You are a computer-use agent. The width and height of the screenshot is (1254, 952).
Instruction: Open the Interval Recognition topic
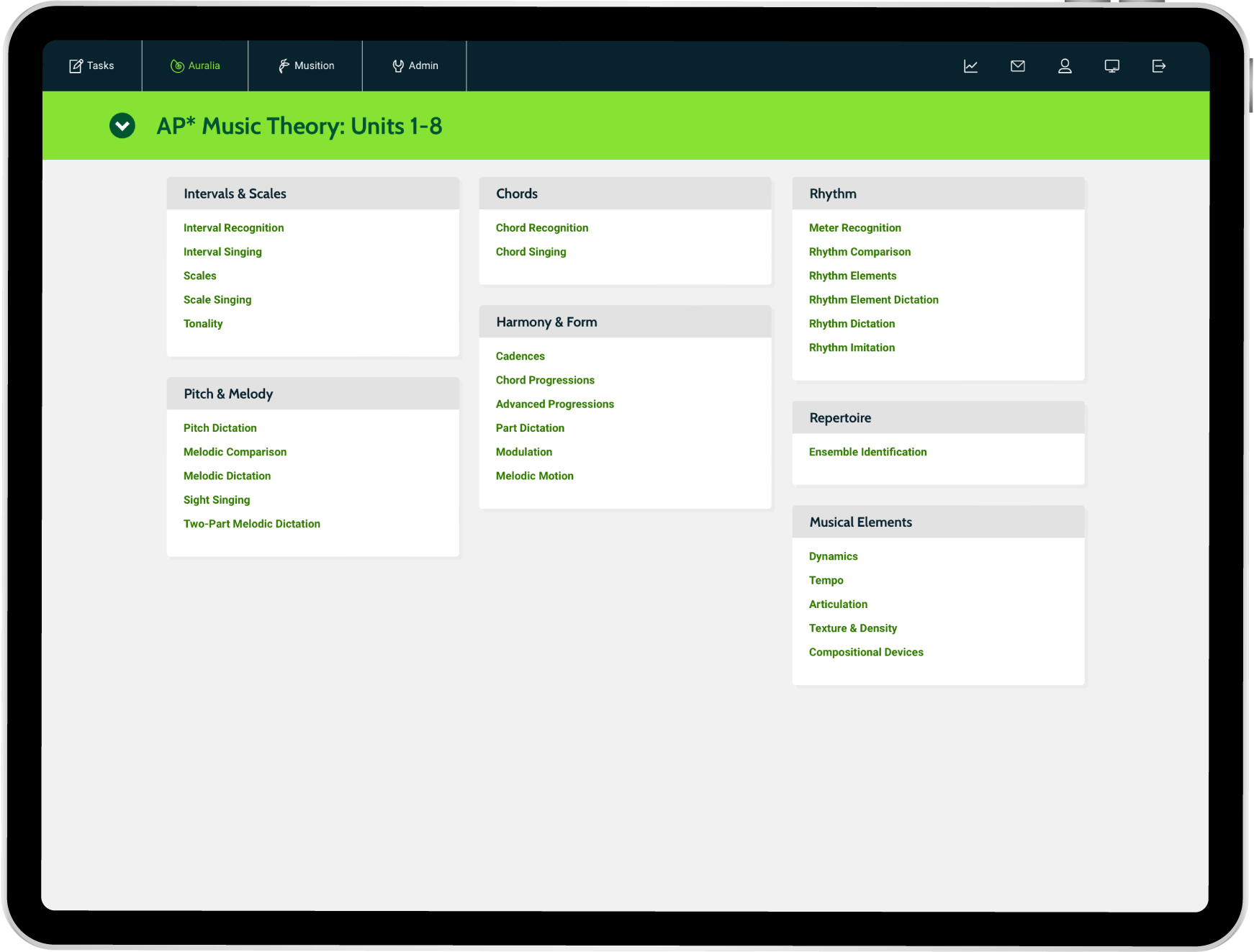233,228
